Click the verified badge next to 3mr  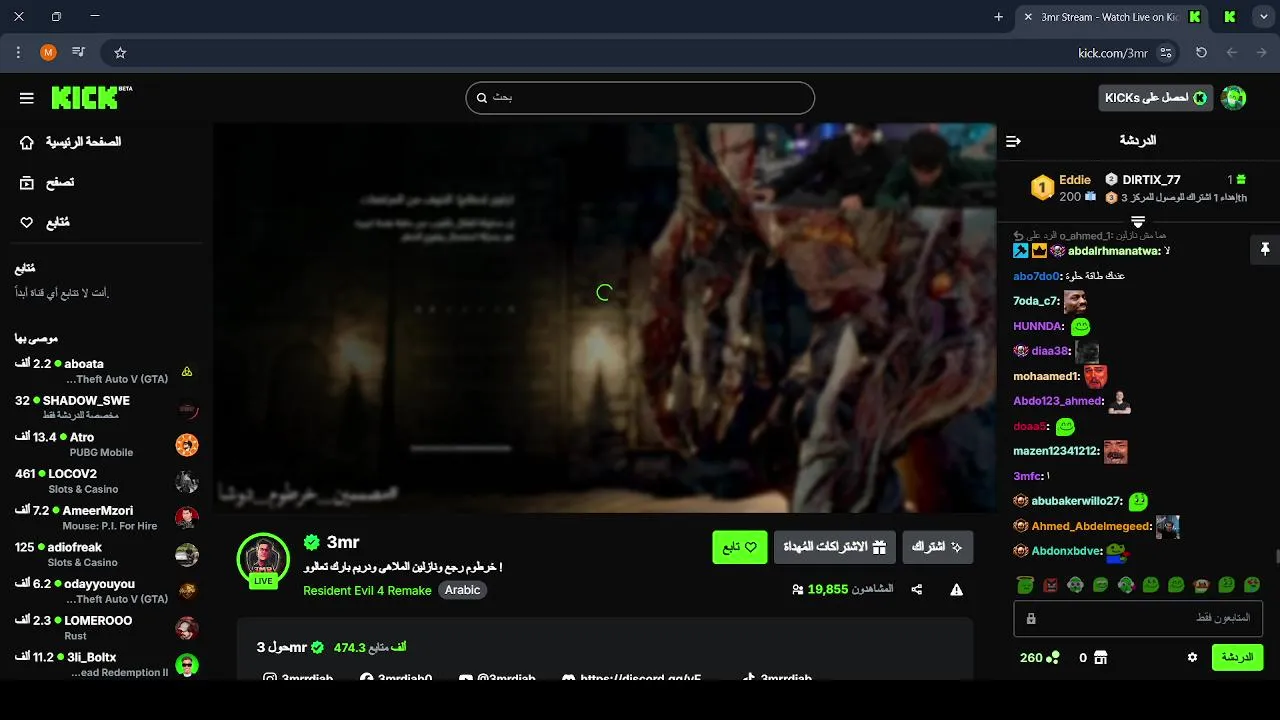point(312,542)
